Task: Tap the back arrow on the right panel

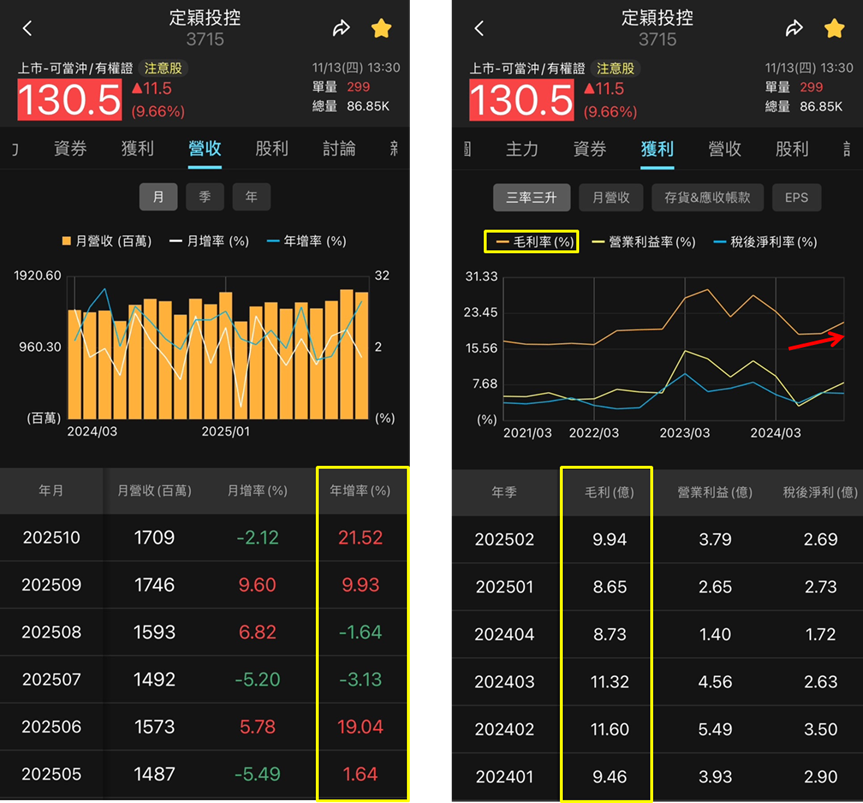Action: pyautogui.click(x=479, y=28)
